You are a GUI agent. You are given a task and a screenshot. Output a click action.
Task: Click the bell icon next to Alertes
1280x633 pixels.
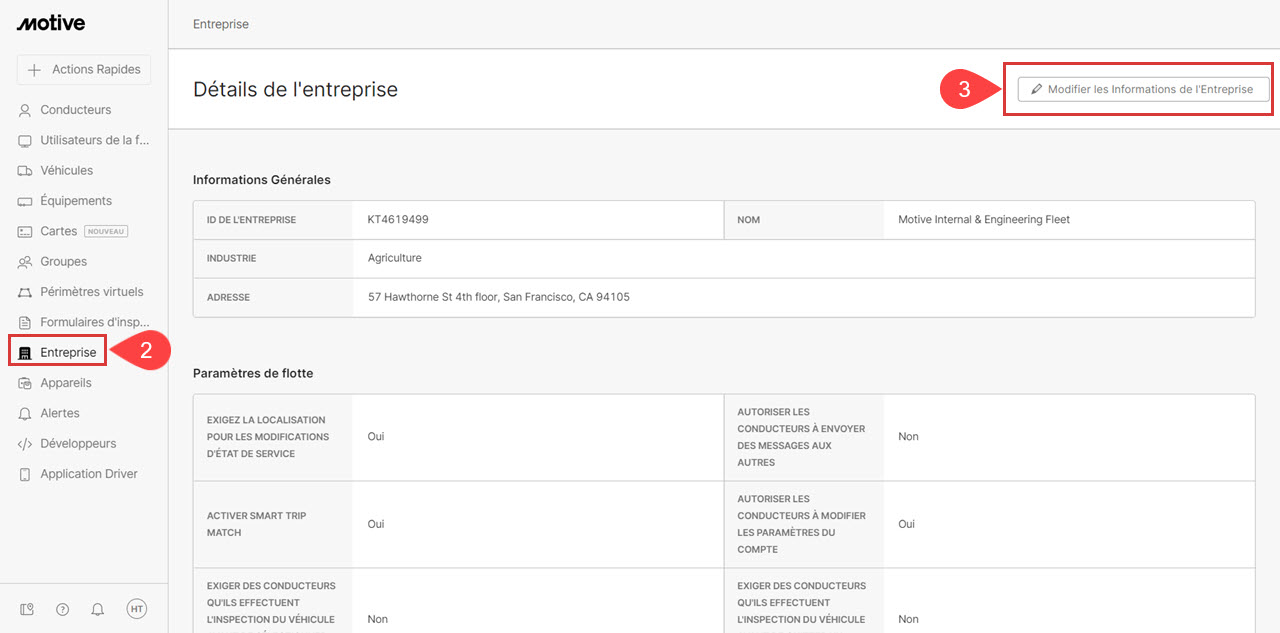click(x=25, y=413)
